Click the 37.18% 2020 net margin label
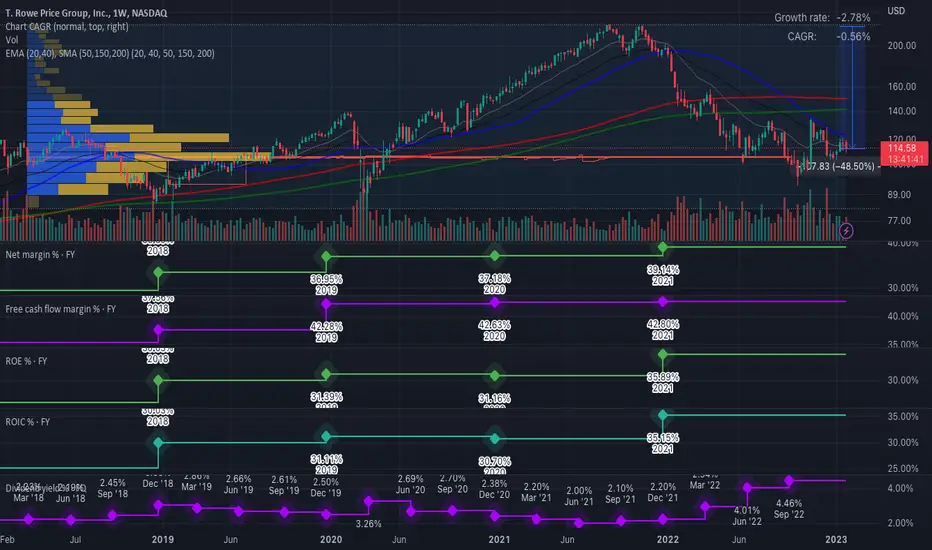 (x=495, y=284)
